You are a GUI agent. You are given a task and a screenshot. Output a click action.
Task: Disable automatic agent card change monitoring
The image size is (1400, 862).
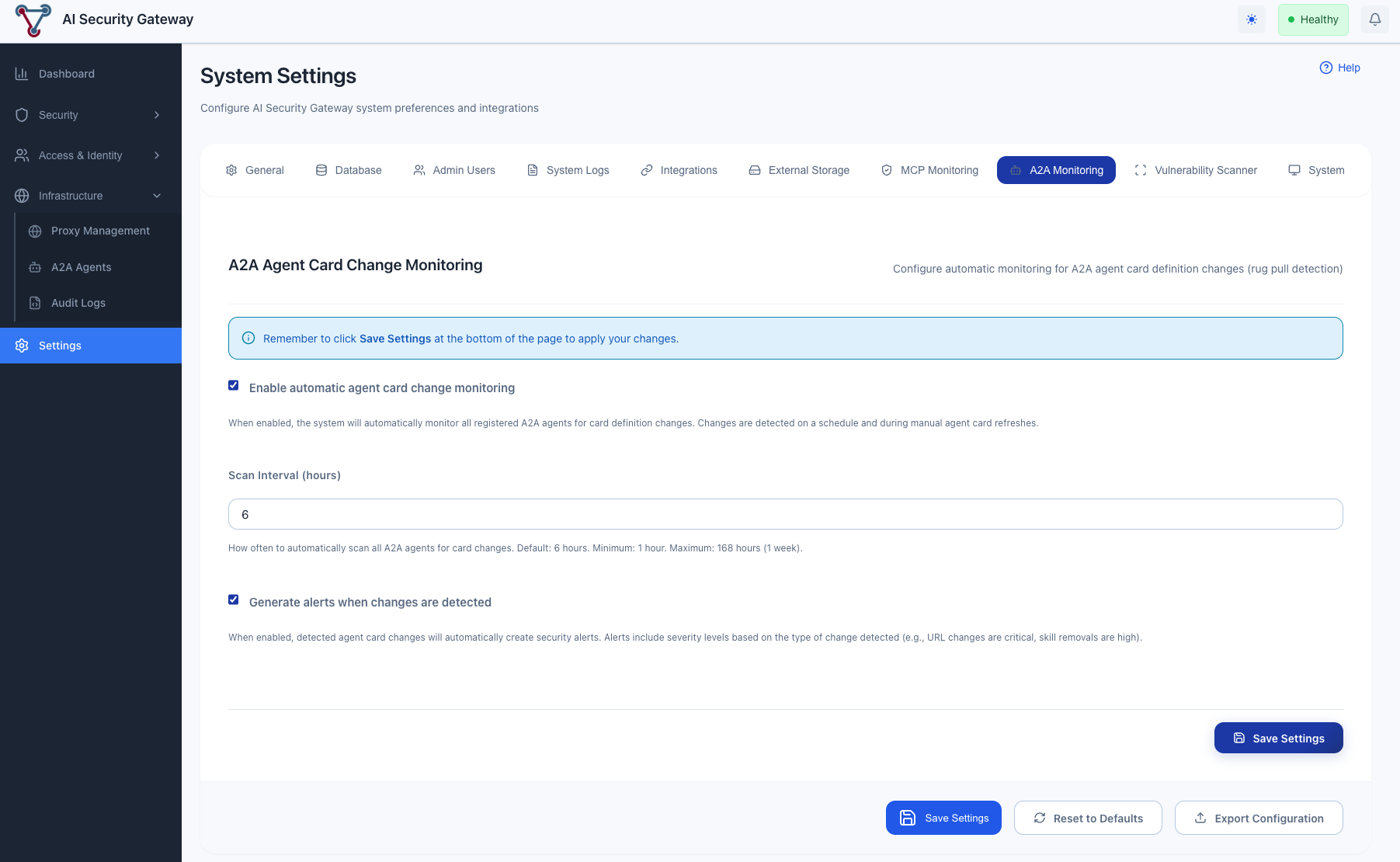coord(234,386)
